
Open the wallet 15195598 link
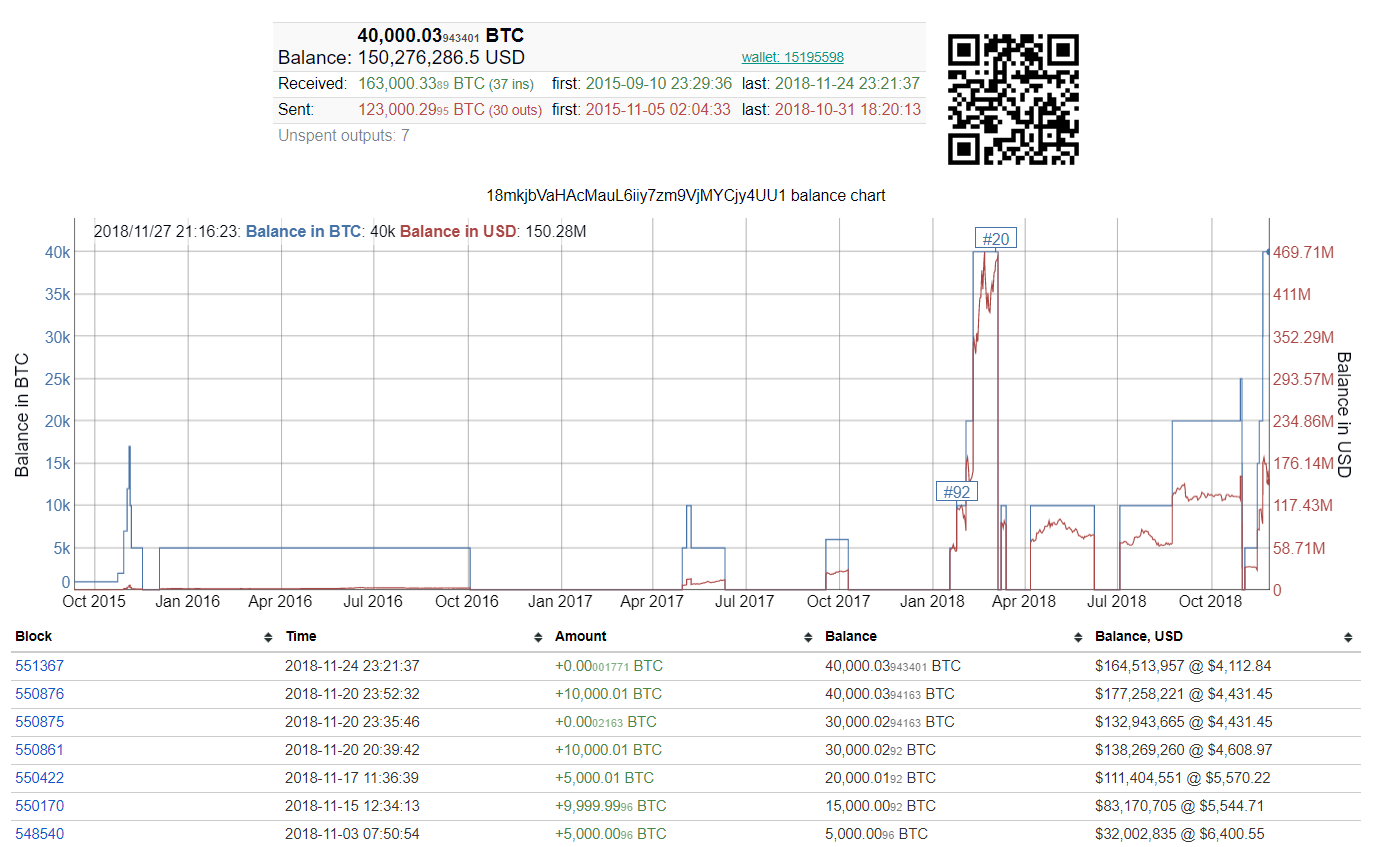pos(792,58)
